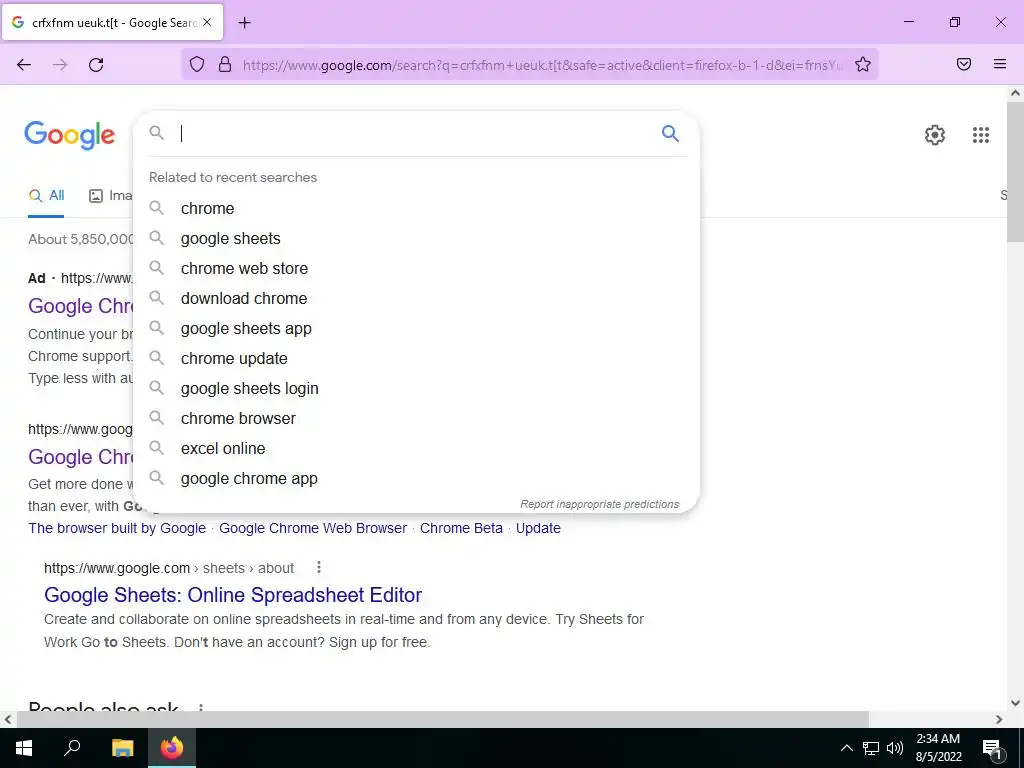
Task: Open Google Sheets: Online Spreadsheet Editor result
Action: coord(233,595)
